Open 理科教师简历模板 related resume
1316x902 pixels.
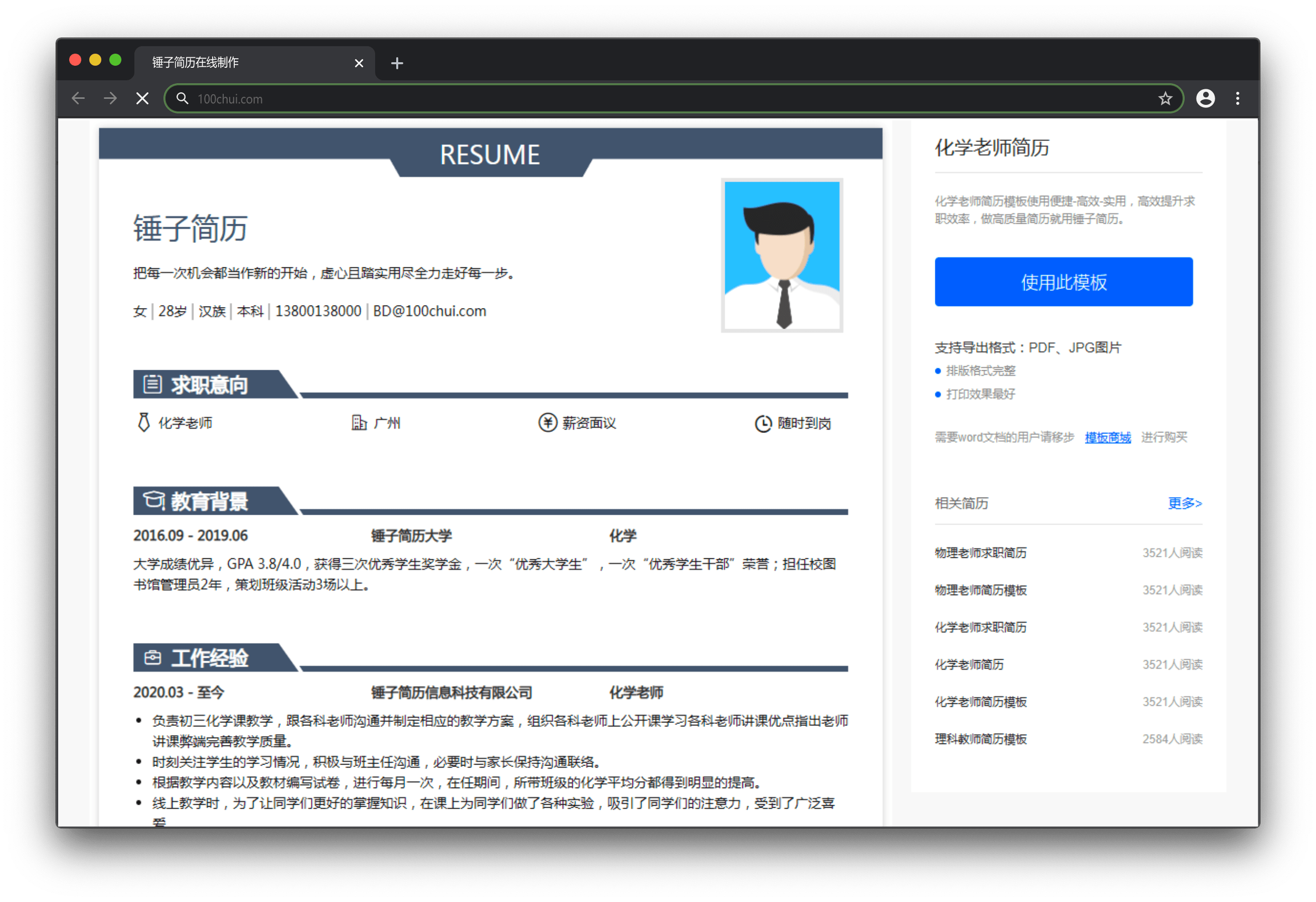pos(980,739)
